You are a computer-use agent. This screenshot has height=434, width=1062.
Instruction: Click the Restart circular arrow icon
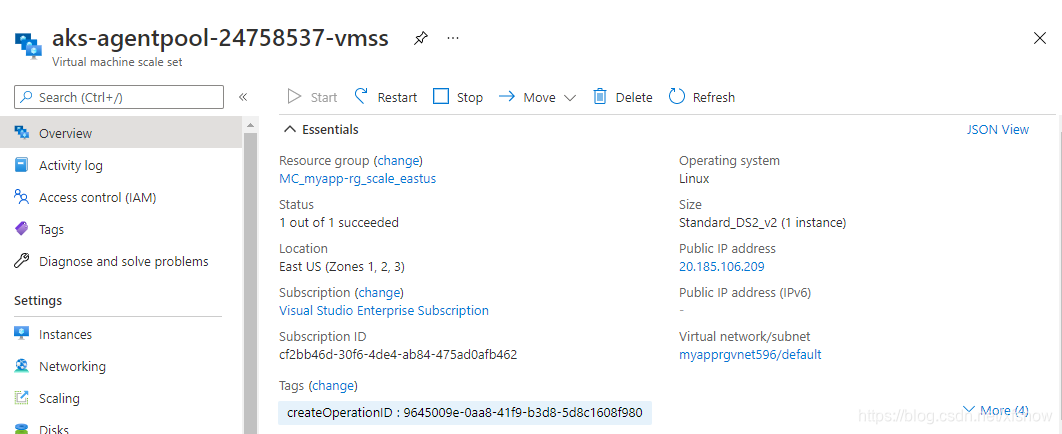pos(362,96)
